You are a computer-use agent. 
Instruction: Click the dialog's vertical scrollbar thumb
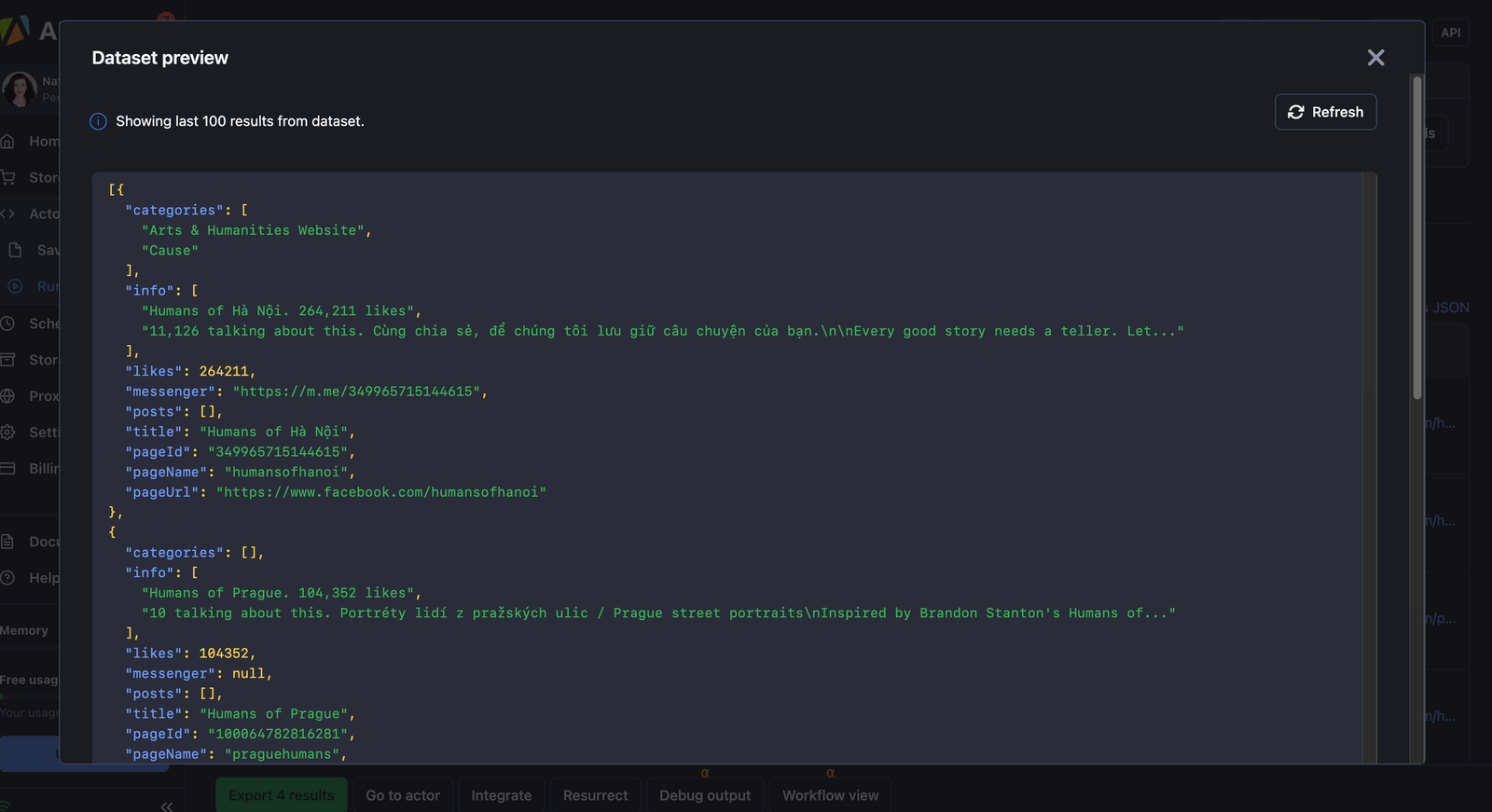(x=1416, y=238)
